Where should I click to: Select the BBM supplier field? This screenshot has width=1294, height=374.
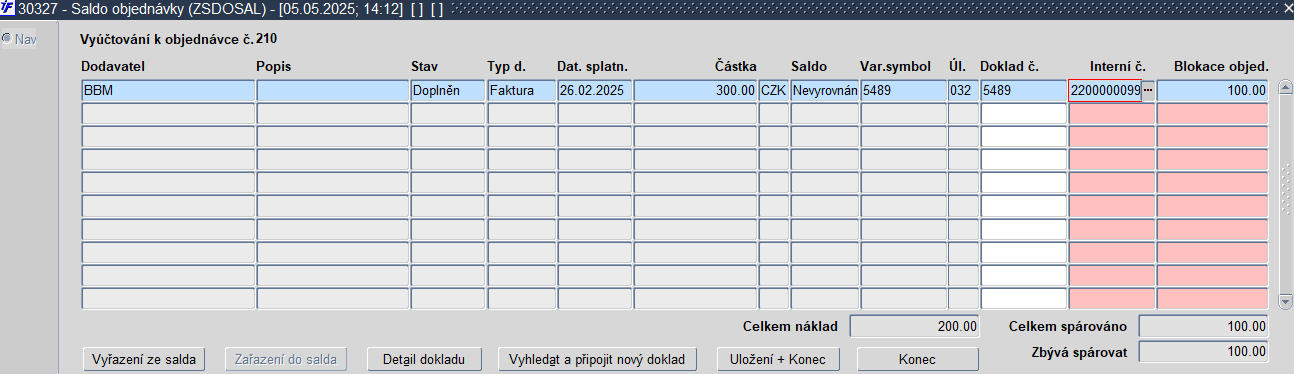click(x=168, y=90)
